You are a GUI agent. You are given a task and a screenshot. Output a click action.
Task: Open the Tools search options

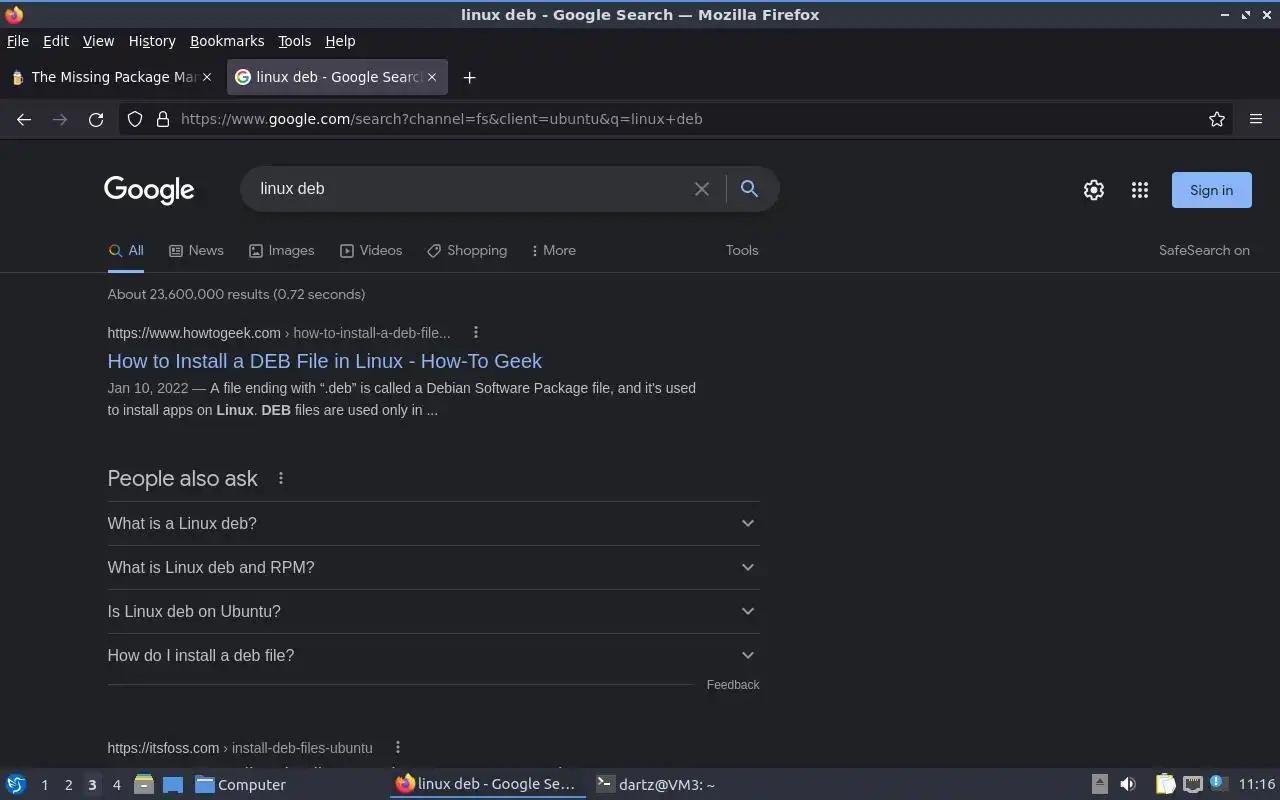pos(742,250)
